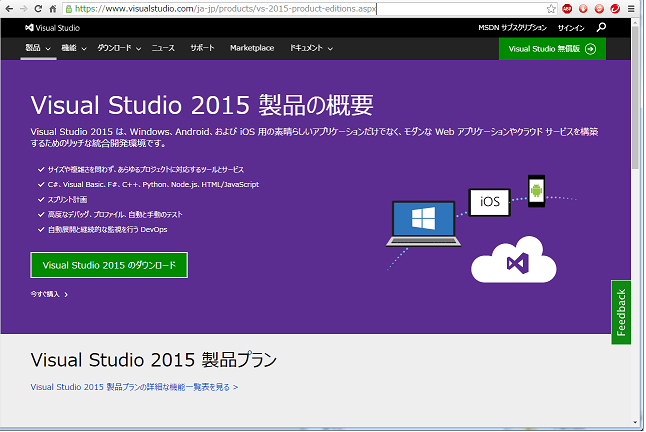Go forward with the browser forward arrow
Screen dimensions: 646x432
(x=23, y=9)
